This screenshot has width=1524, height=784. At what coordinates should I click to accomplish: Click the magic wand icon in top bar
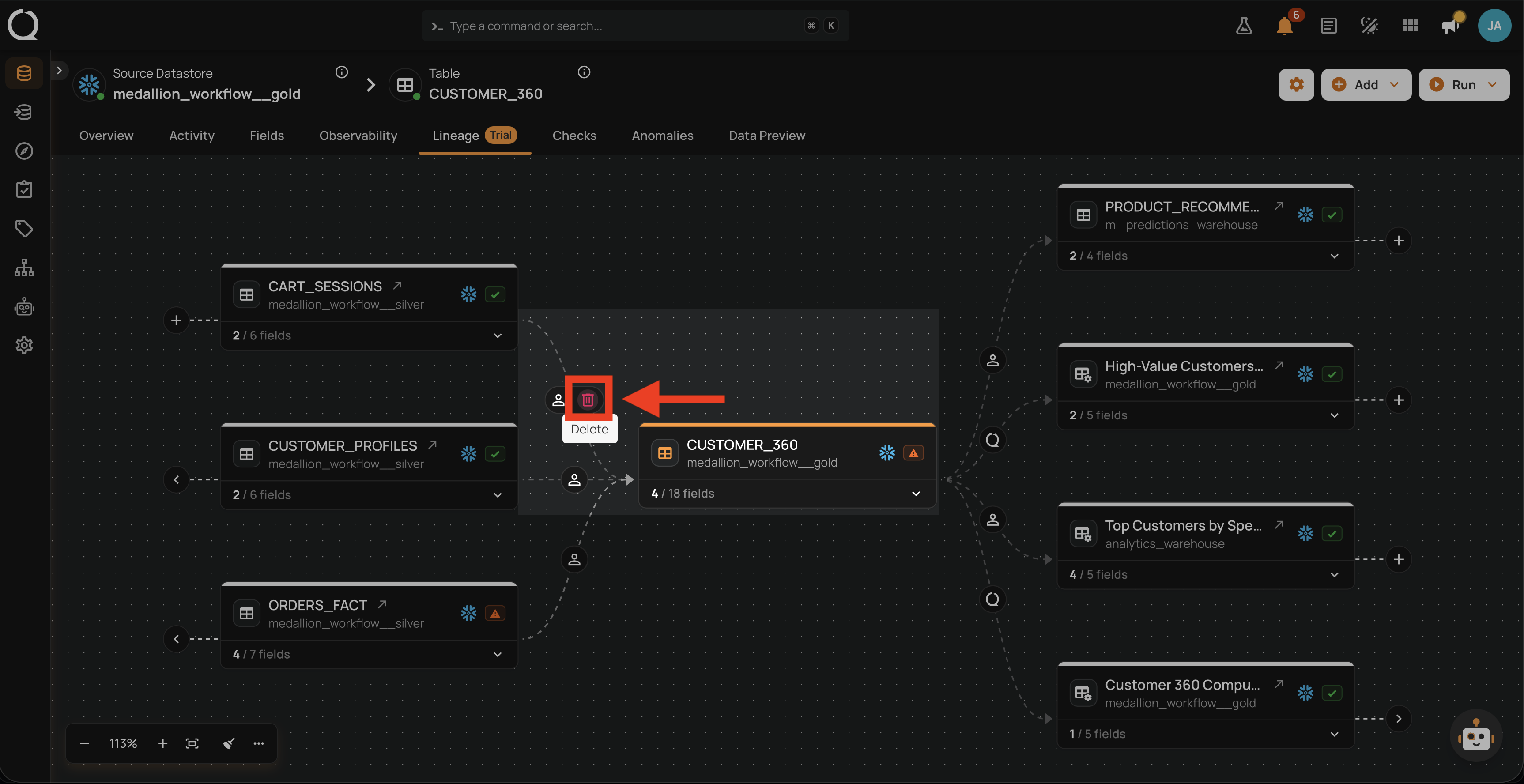1369,26
